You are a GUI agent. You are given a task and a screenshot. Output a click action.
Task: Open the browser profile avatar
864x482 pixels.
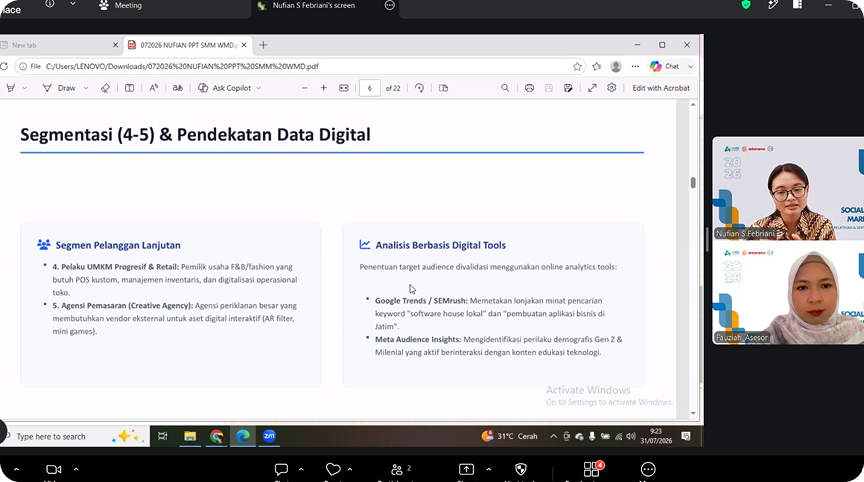[x=616, y=66]
